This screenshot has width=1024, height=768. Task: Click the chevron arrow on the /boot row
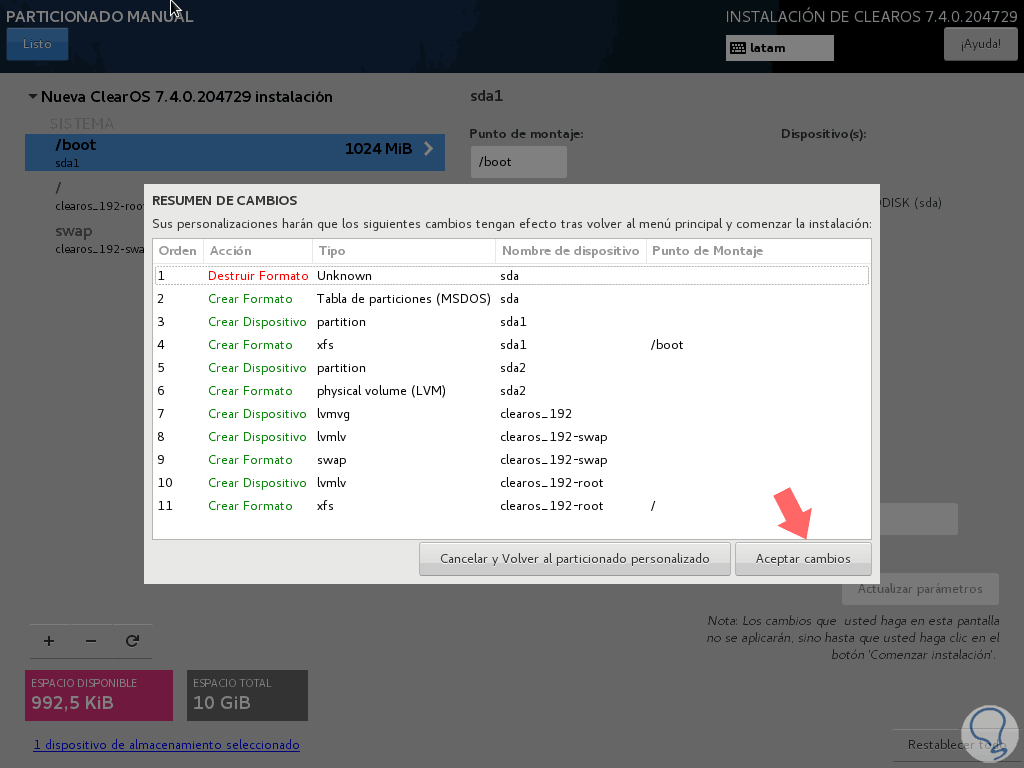click(428, 149)
